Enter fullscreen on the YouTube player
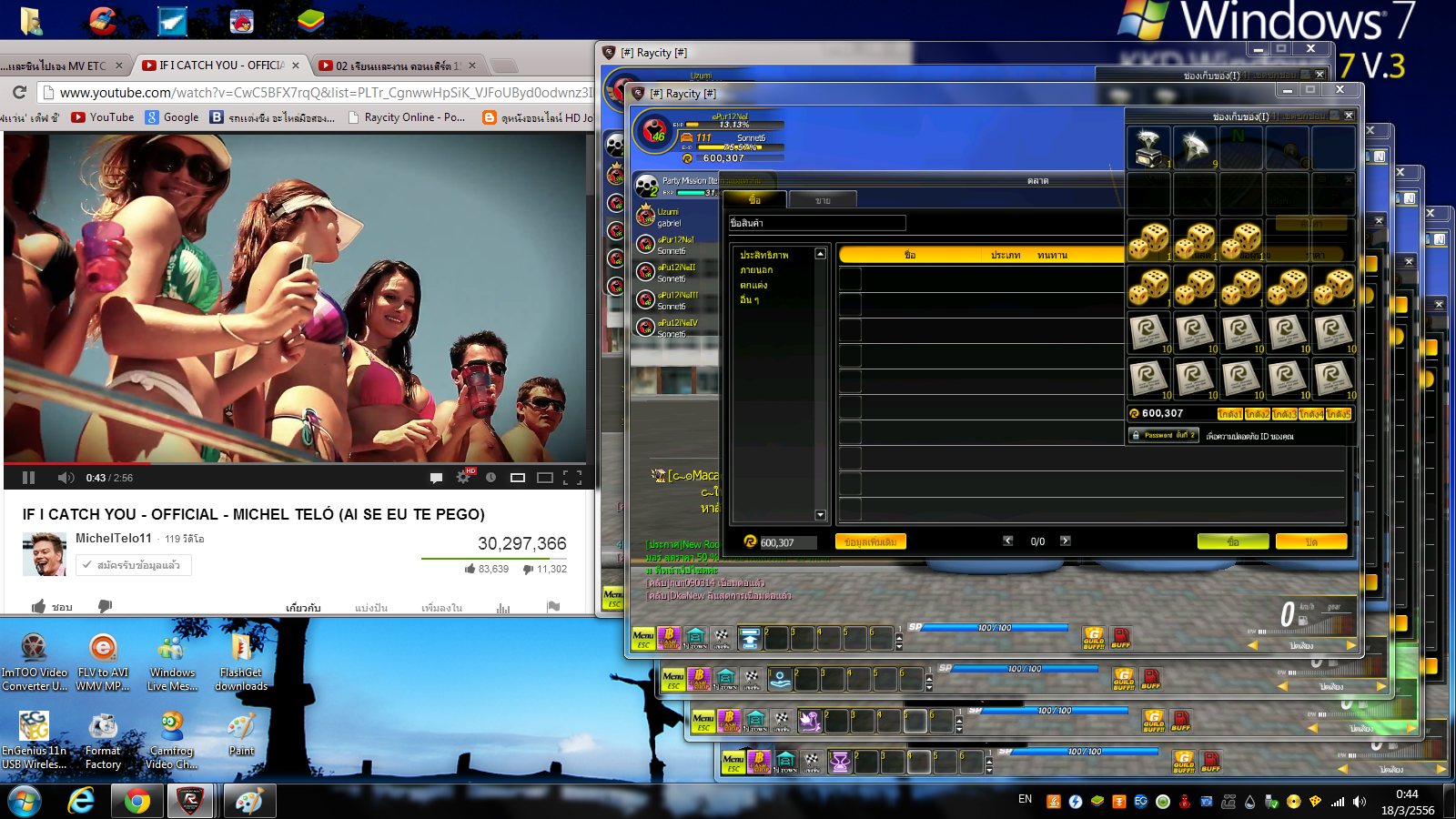Viewport: 1456px width, 819px height. coord(572,477)
